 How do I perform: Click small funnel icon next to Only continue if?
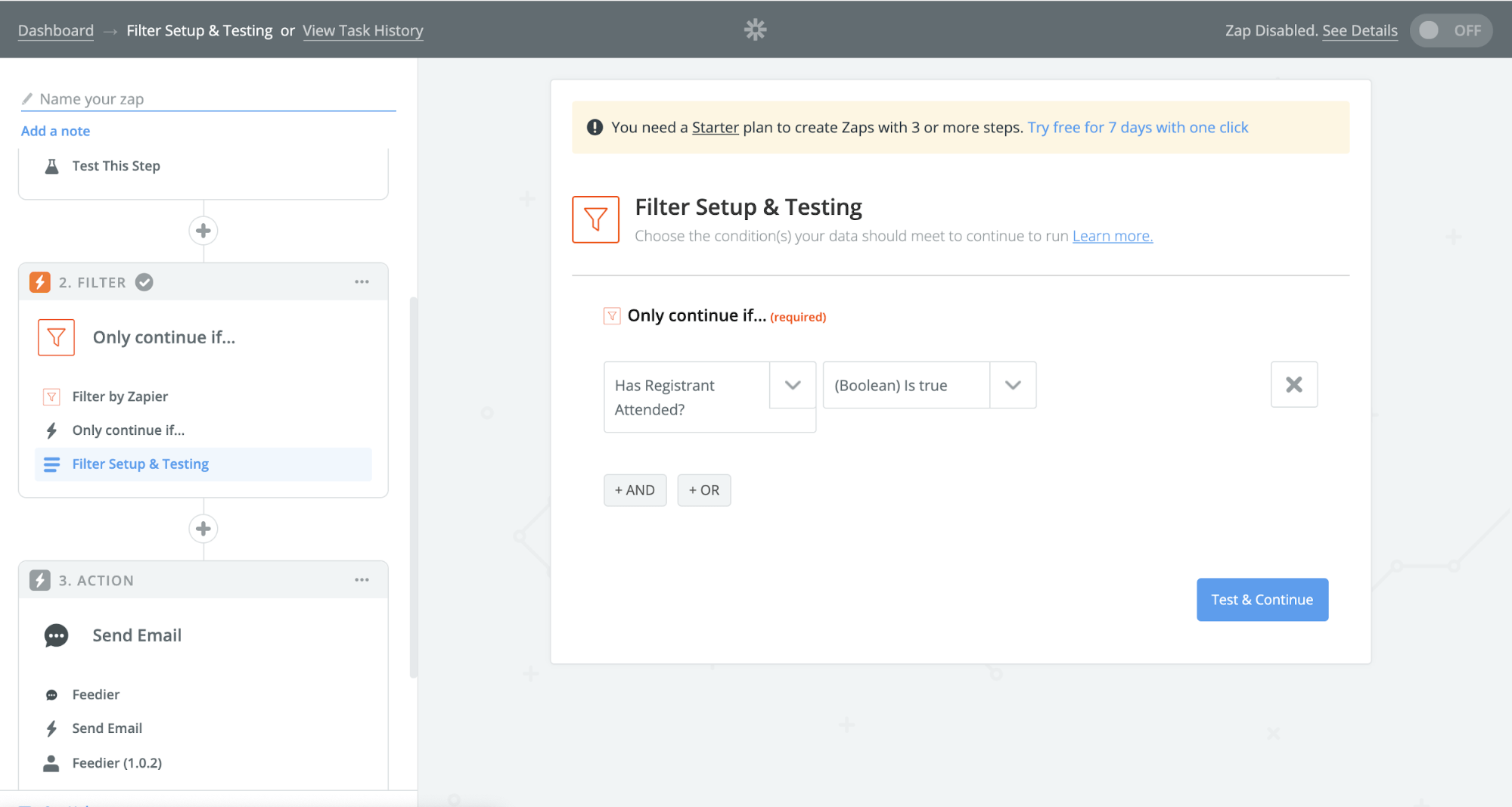click(612, 316)
